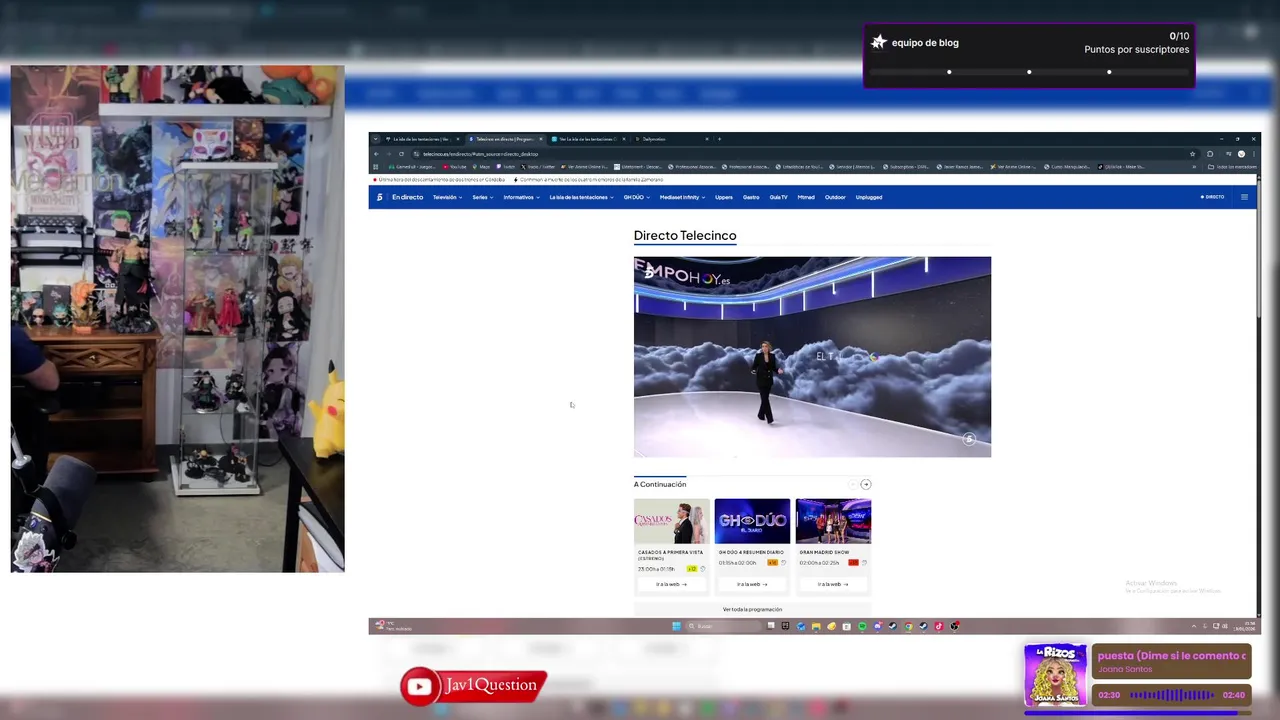The width and height of the screenshot is (1280, 720).
Task: Expand La isla de las tentaciones dropdown
Action: 582,197
